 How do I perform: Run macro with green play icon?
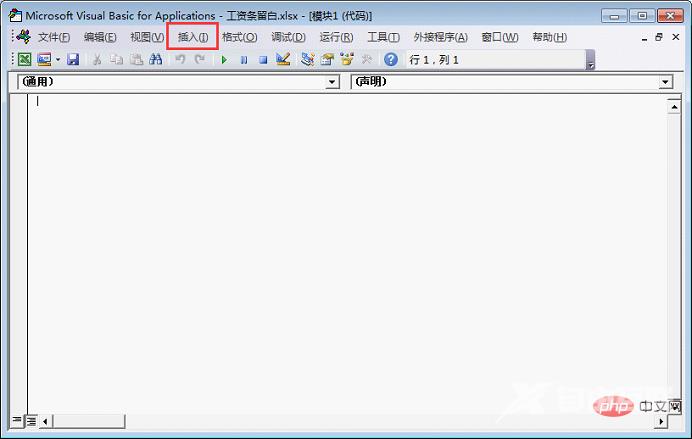pyautogui.click(x=224, y=60)
